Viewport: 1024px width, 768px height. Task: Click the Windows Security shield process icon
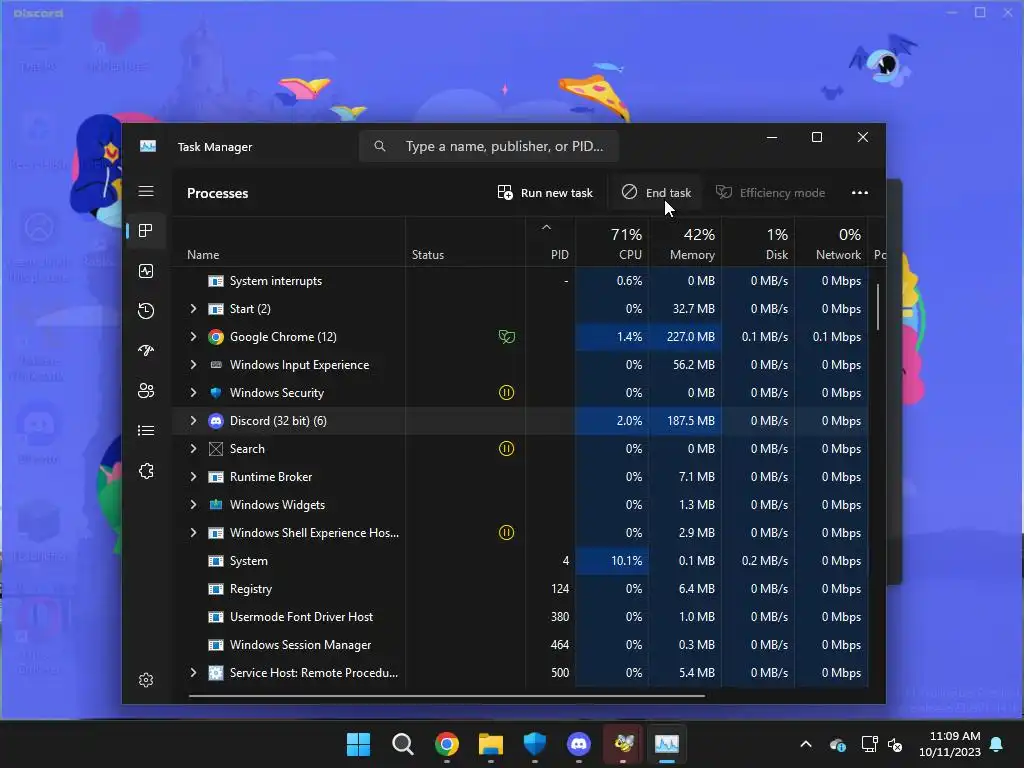pyautogui.click(x=216, y=393)
